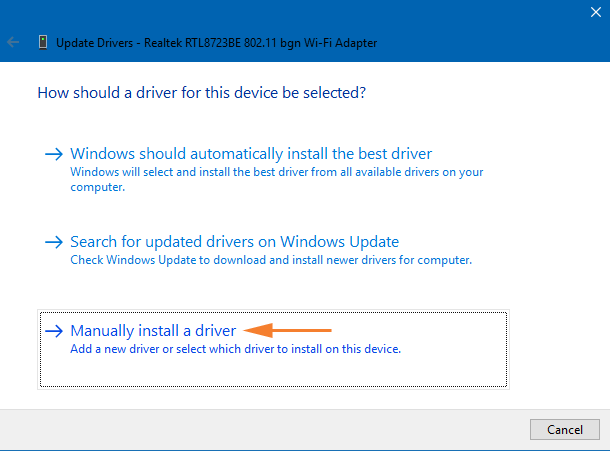Click description 'Add a new driver or select'
This screenshot has height=451, width=610.
coord(235,349)
